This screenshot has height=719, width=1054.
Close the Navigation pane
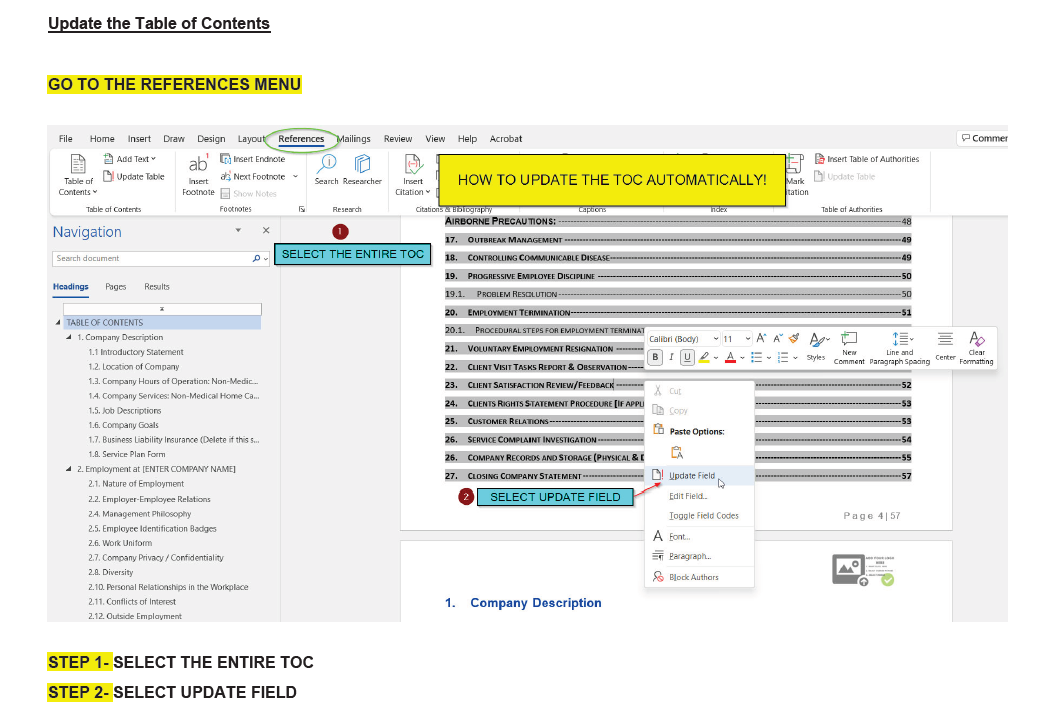(x=266, y=230)
